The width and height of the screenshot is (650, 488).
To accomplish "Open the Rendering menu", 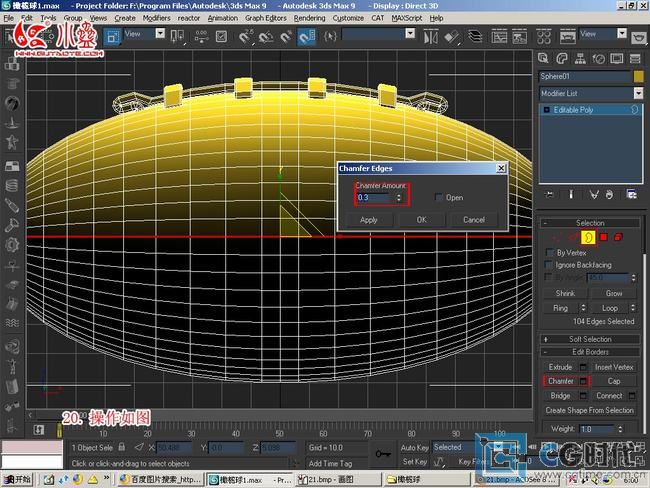I will [309, 18].
